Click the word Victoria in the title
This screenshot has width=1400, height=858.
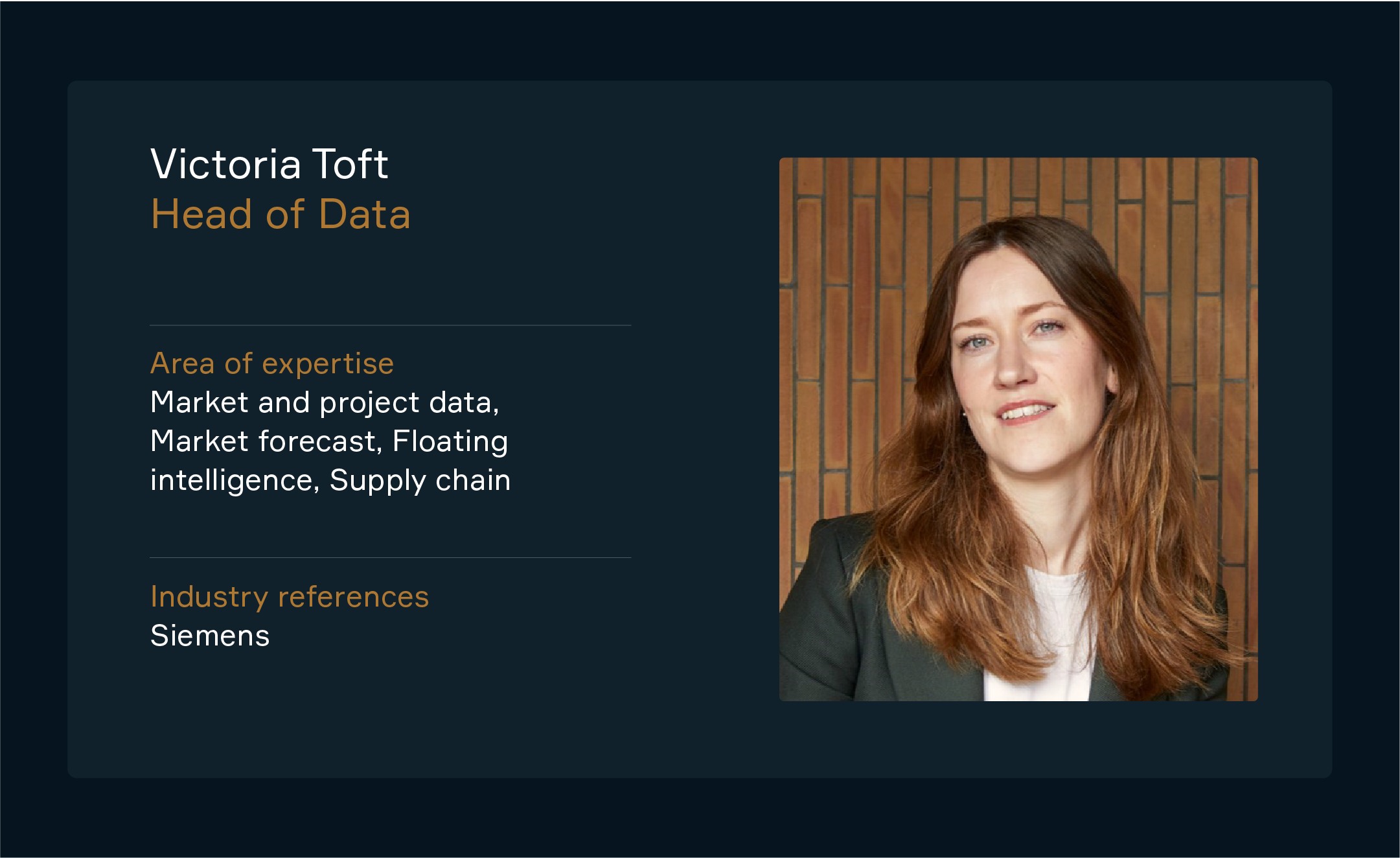(225, 163)
